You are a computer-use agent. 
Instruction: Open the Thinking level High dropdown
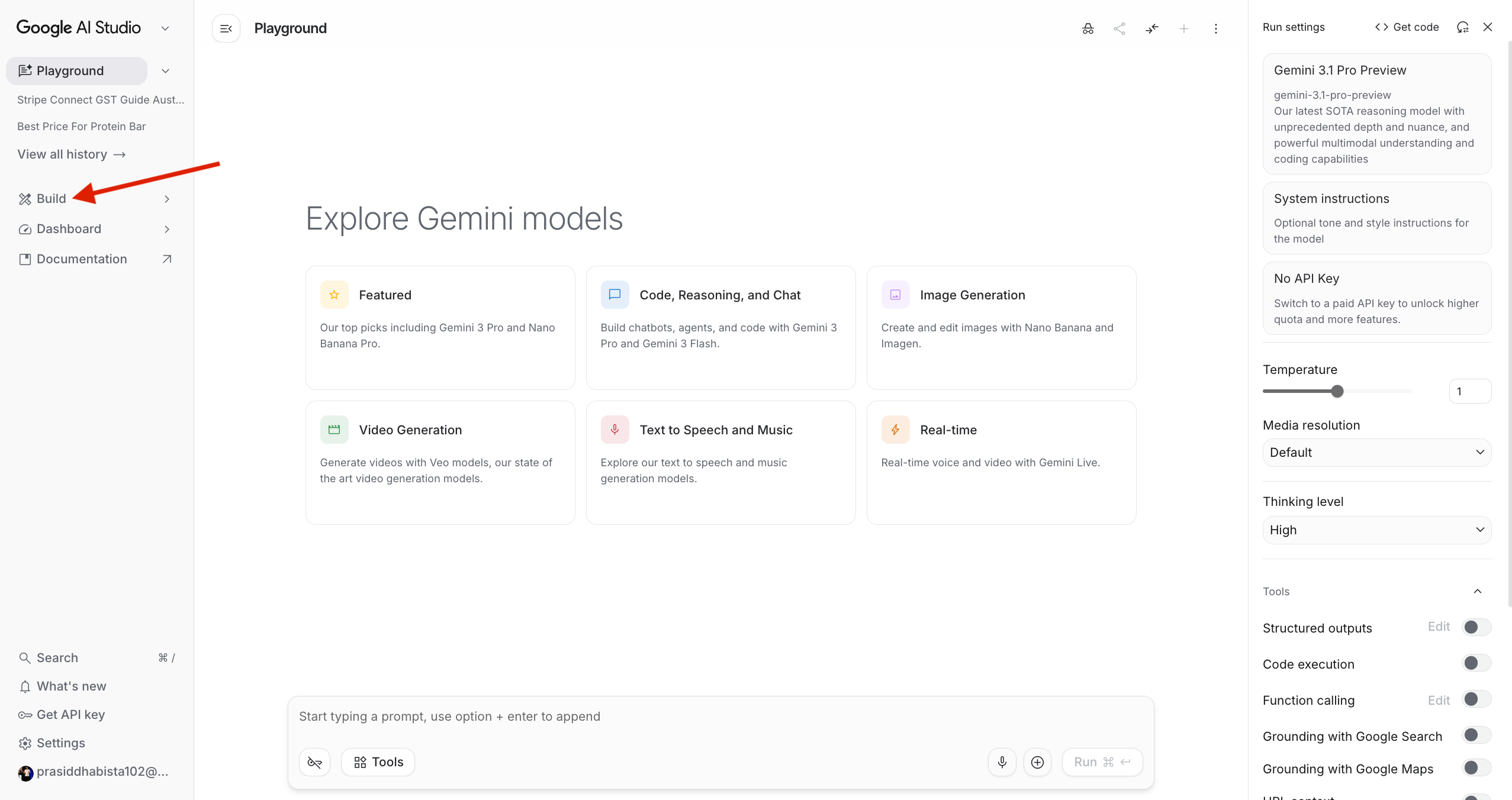pos(1377,530)
